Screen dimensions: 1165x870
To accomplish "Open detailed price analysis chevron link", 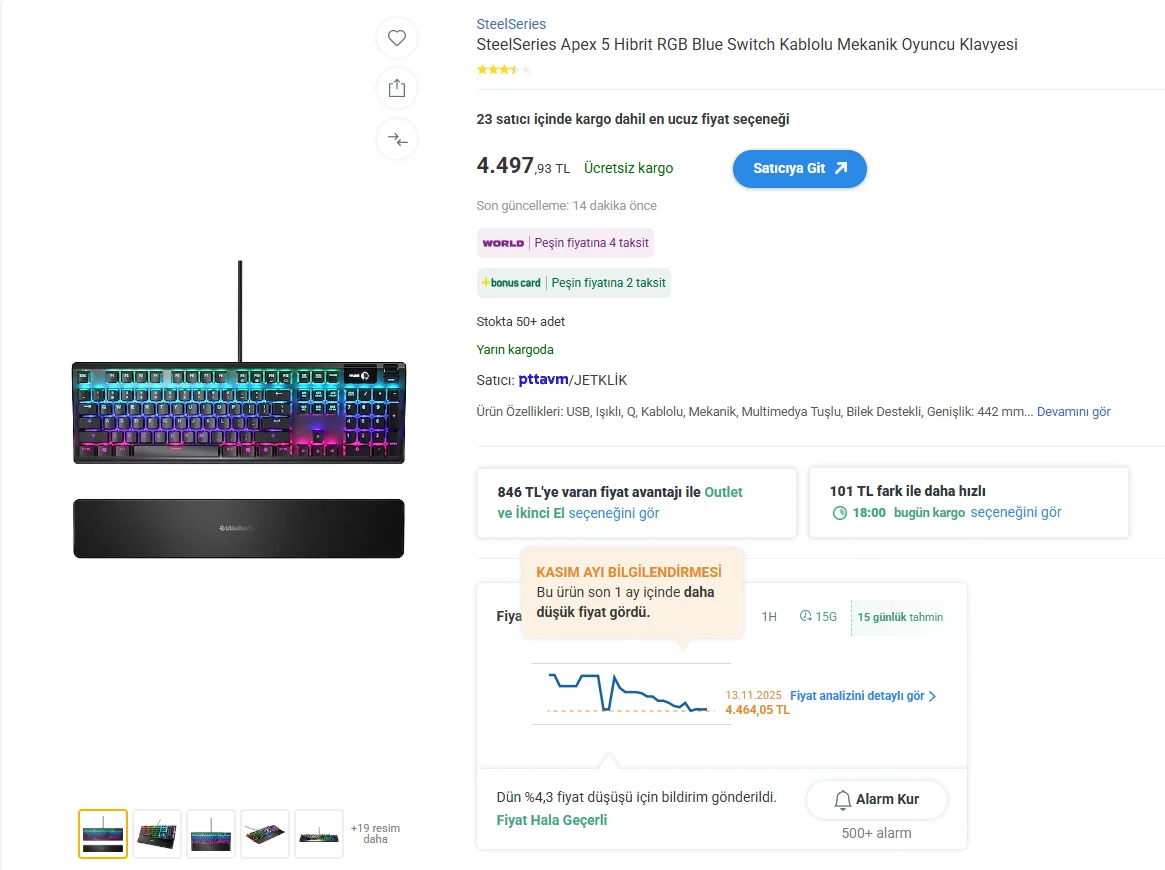I will tap(863, 696).
